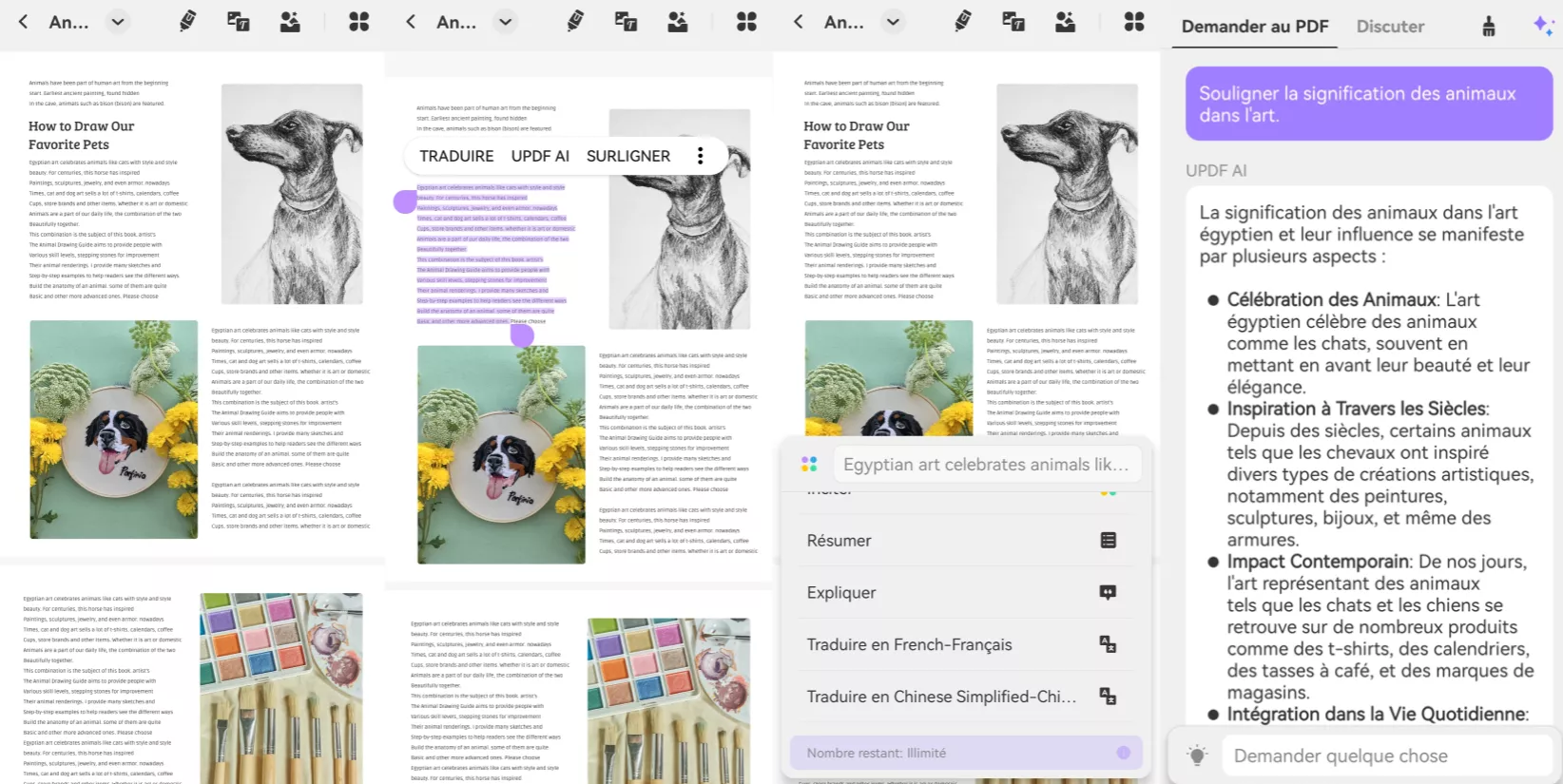The width and height of the screenshot is (1563, 784).
Task: Select Traduire en French-Français
Action: point(962,644)
